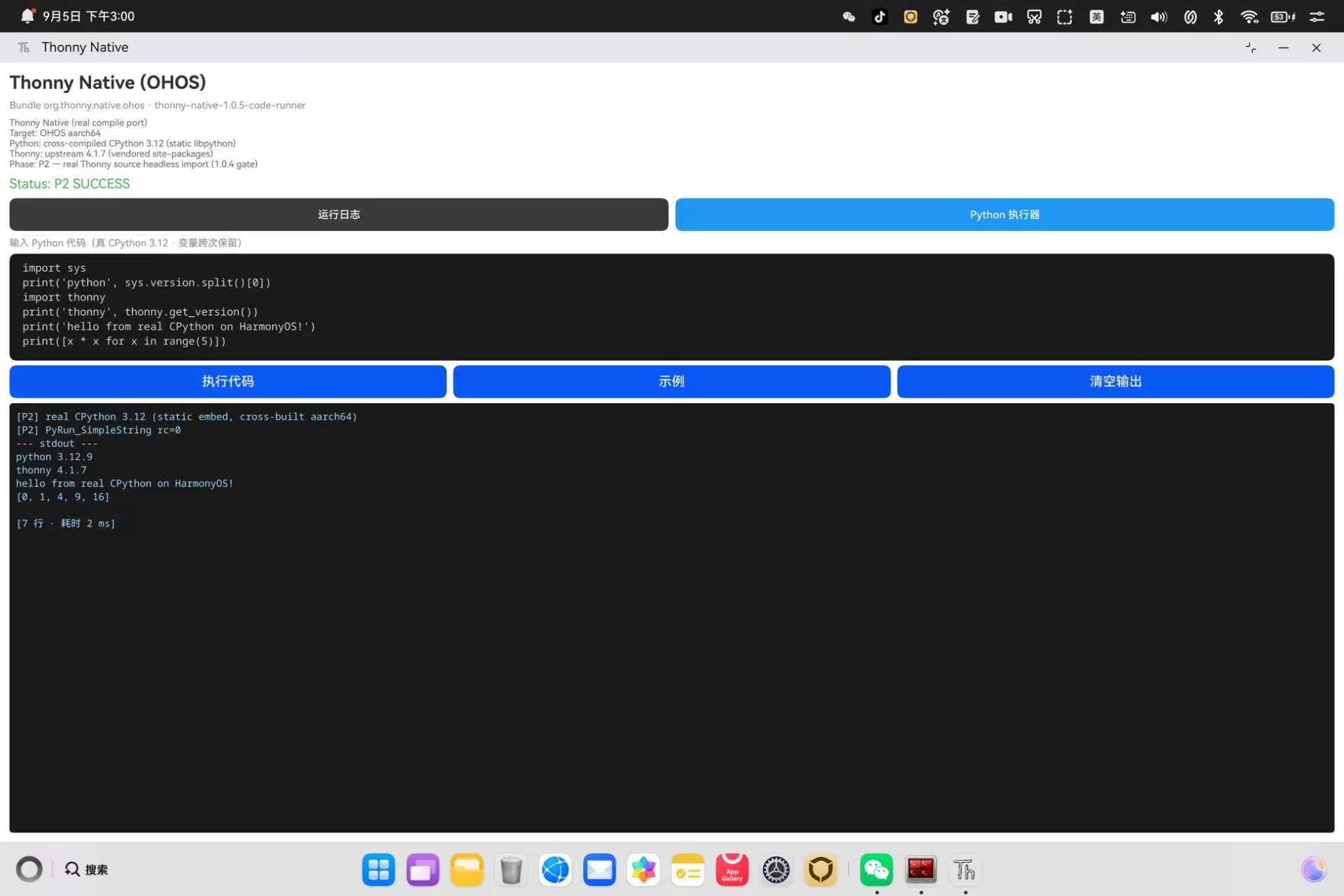
Task: Click the 'Thonny Native (OHOS)' heading
Action: [x=107, y=82]
